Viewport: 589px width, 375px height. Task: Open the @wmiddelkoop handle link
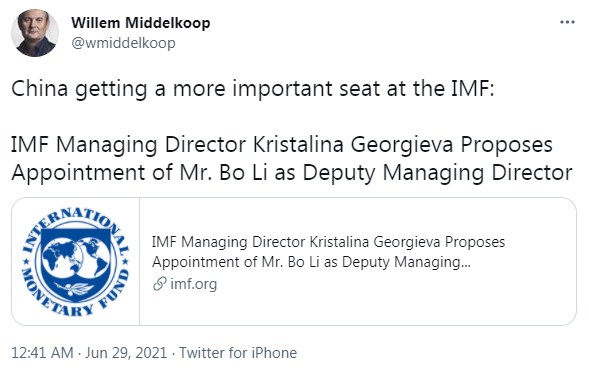click(x=123, y=43)
